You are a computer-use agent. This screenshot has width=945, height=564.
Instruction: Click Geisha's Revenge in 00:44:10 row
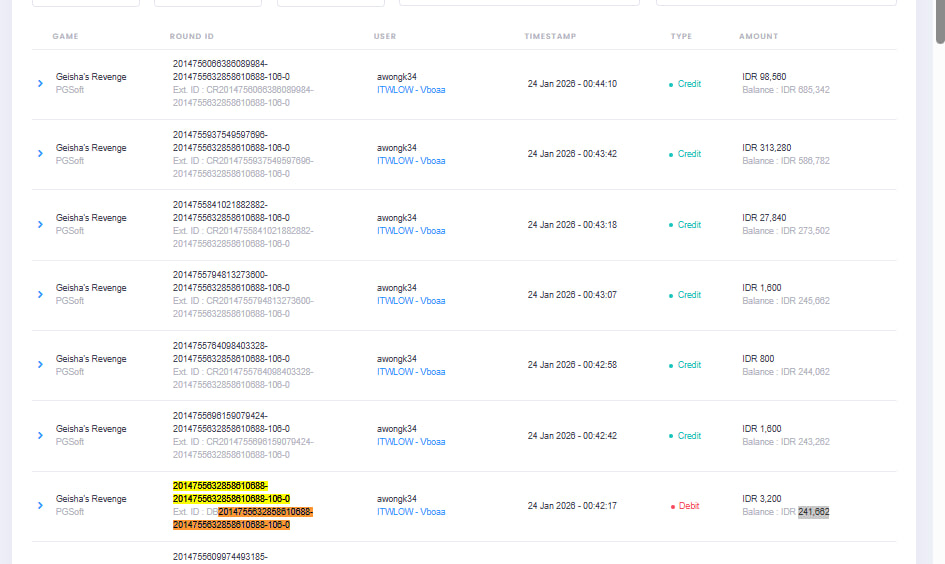[91, 77]
